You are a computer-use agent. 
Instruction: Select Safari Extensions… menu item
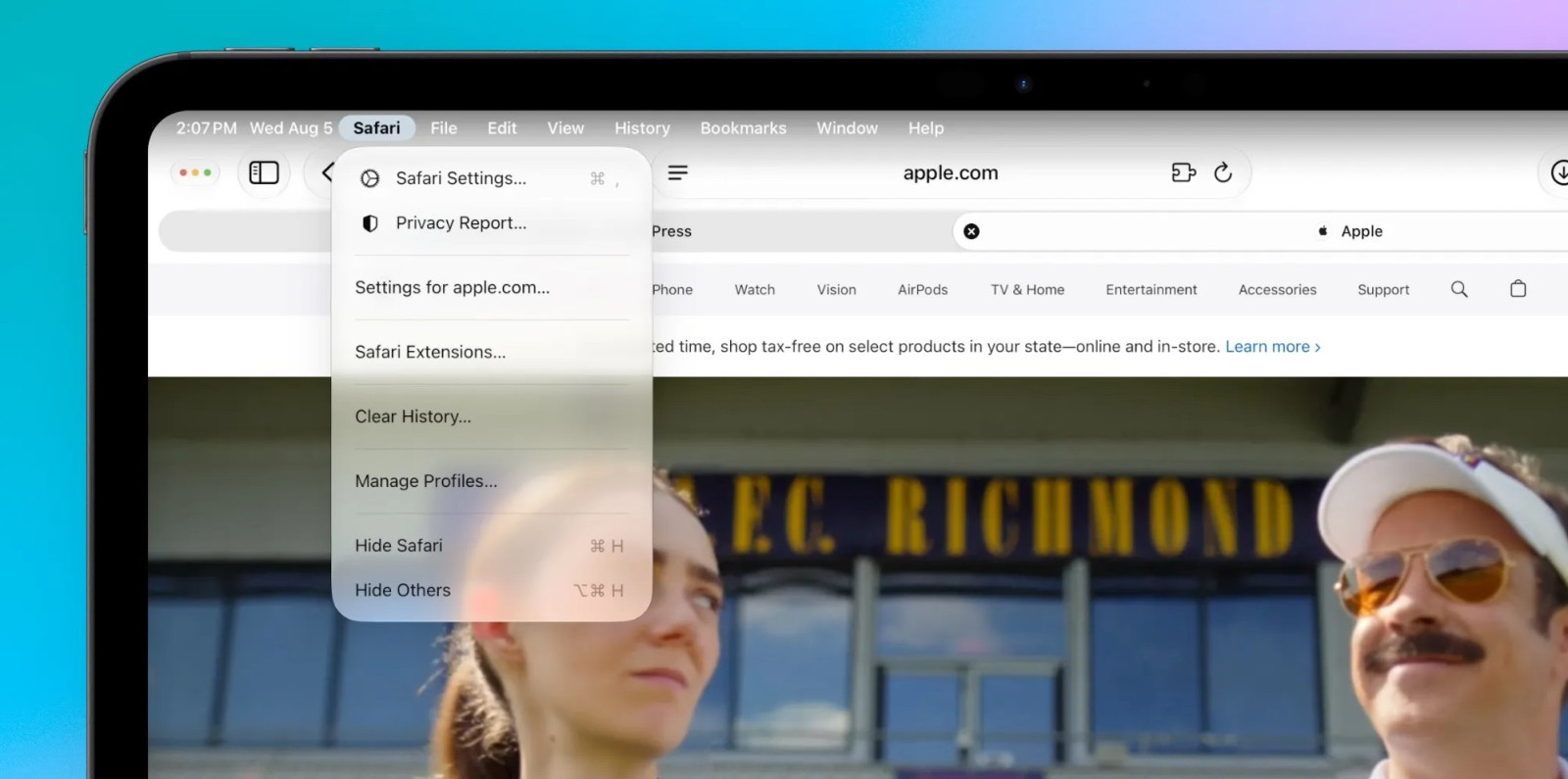coord(492,352)
